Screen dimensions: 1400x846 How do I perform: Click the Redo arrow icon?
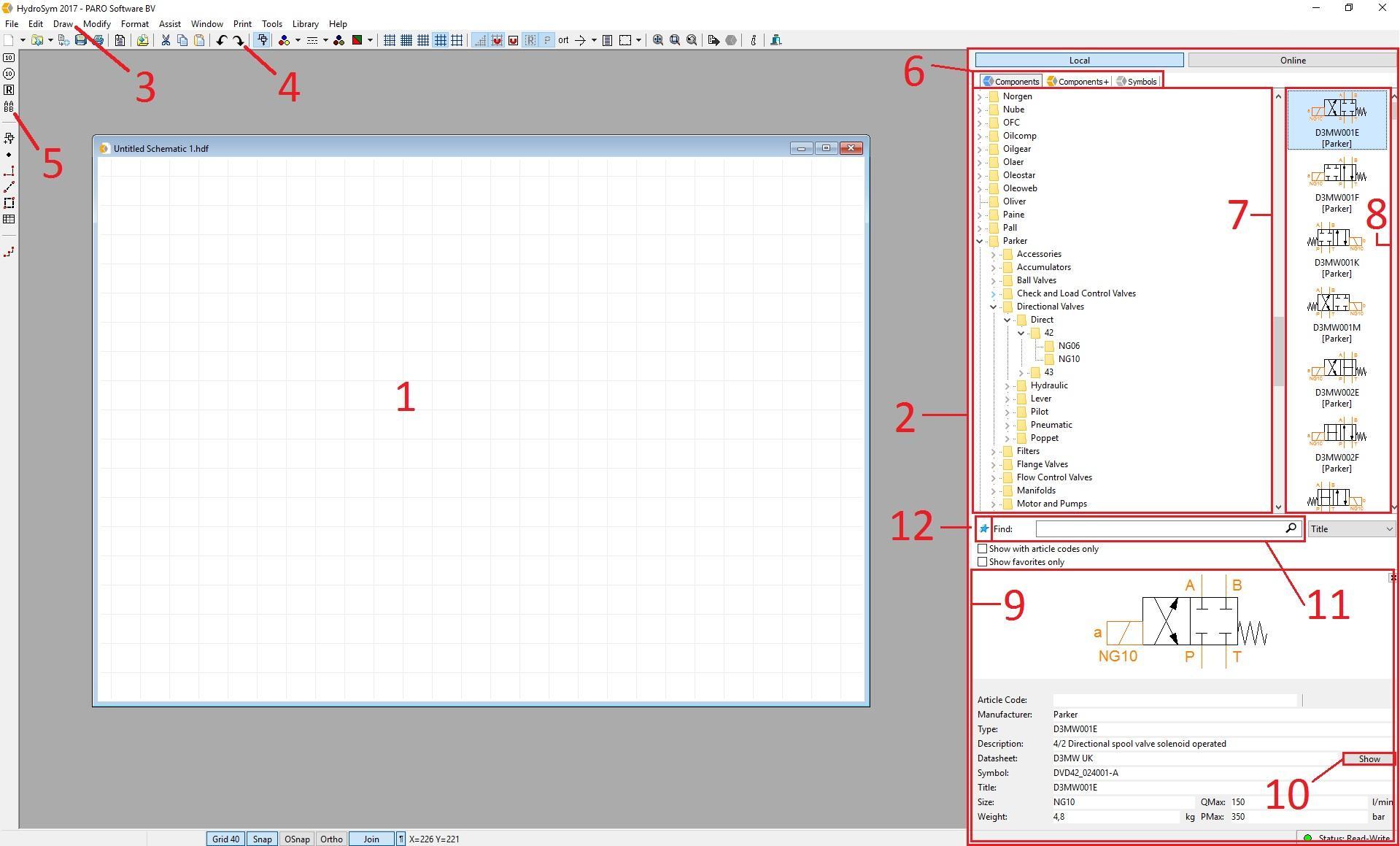point(239,40)
